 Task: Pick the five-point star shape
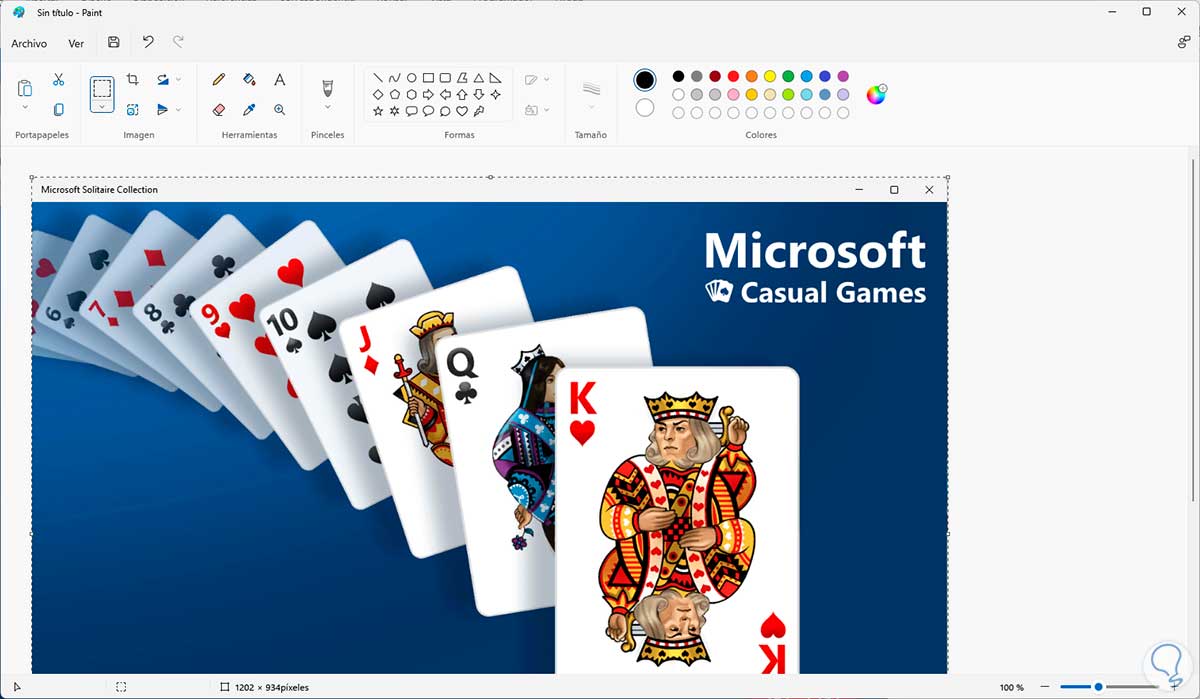pyautogui.click(x=378, y=111)
